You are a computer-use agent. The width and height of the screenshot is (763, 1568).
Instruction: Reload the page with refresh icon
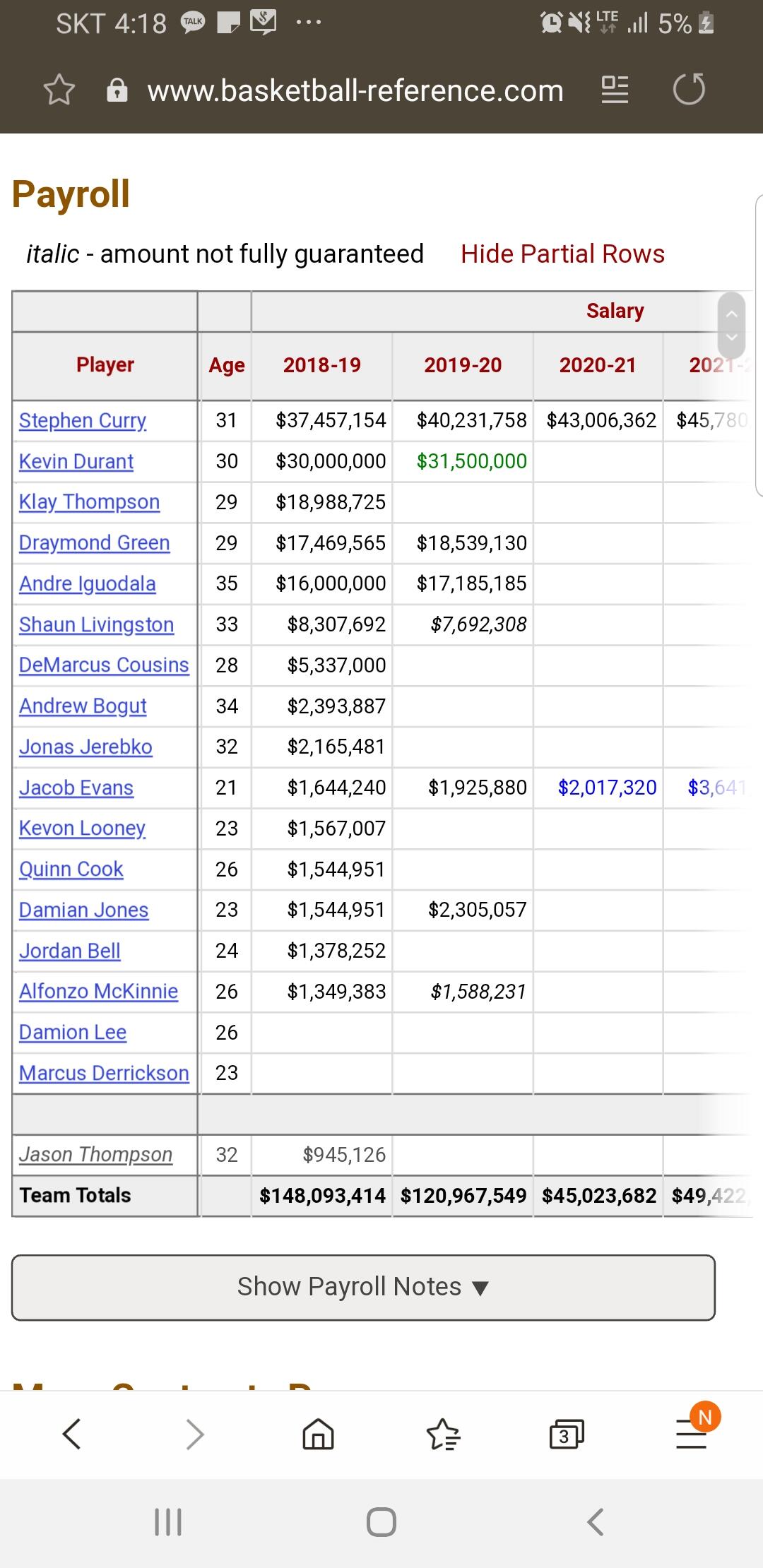[x=690, y=89]
